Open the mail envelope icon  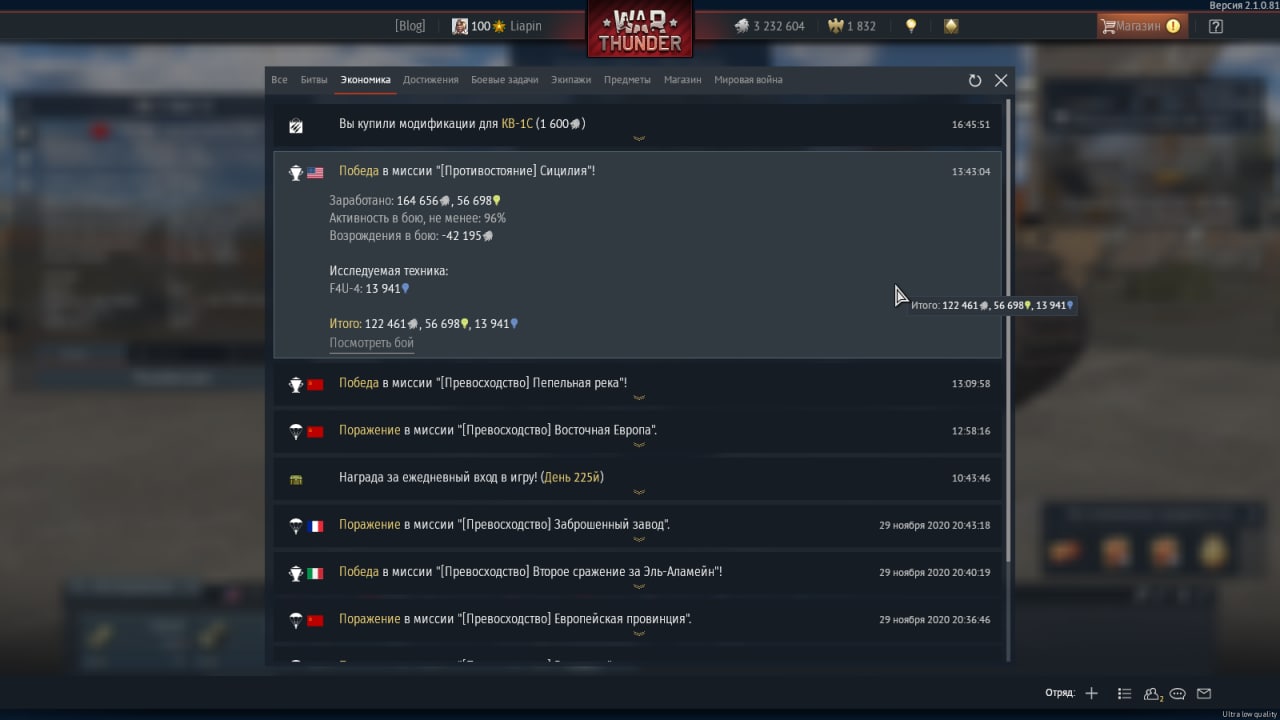pos(1204,693)
